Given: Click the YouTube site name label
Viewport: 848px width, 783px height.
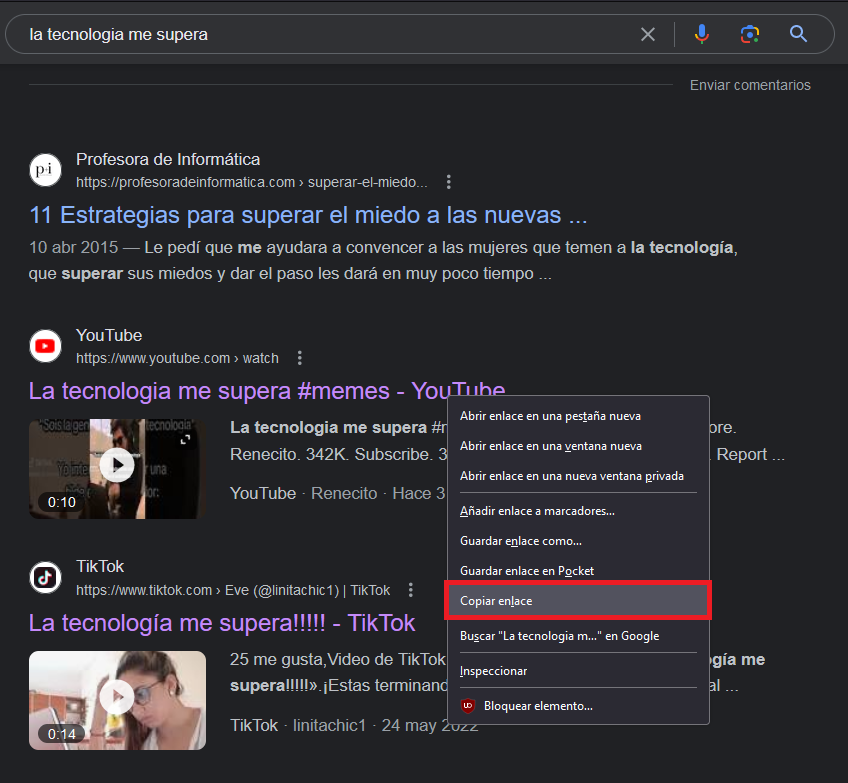Looking at the screenshot, I should 109,335.
